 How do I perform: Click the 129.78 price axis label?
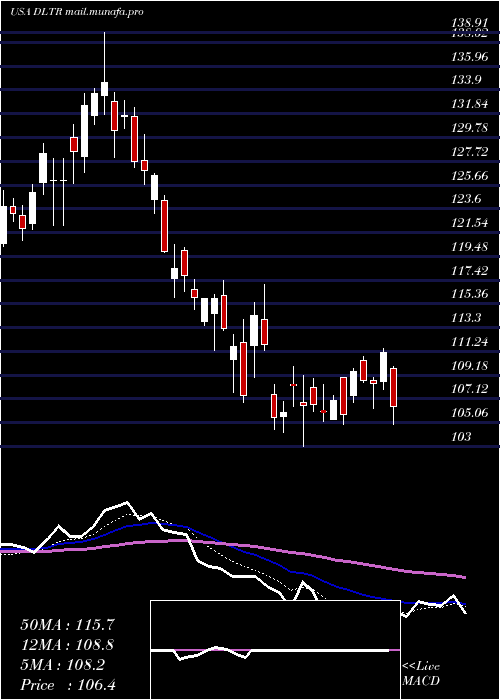(x=472, y=128)
